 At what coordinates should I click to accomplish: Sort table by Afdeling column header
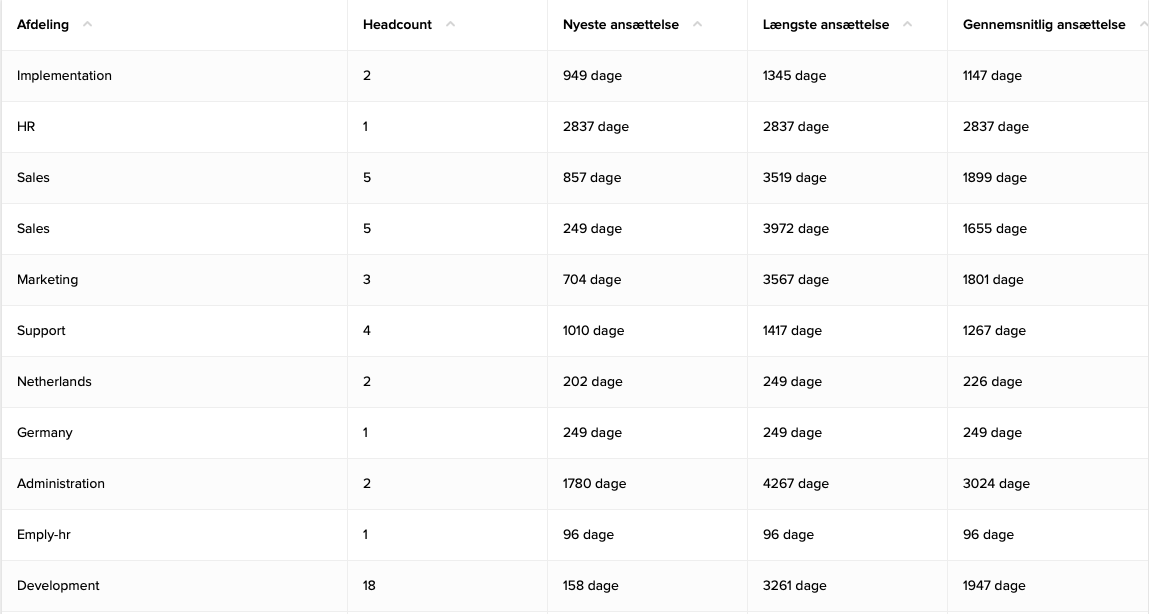point(43,25)
